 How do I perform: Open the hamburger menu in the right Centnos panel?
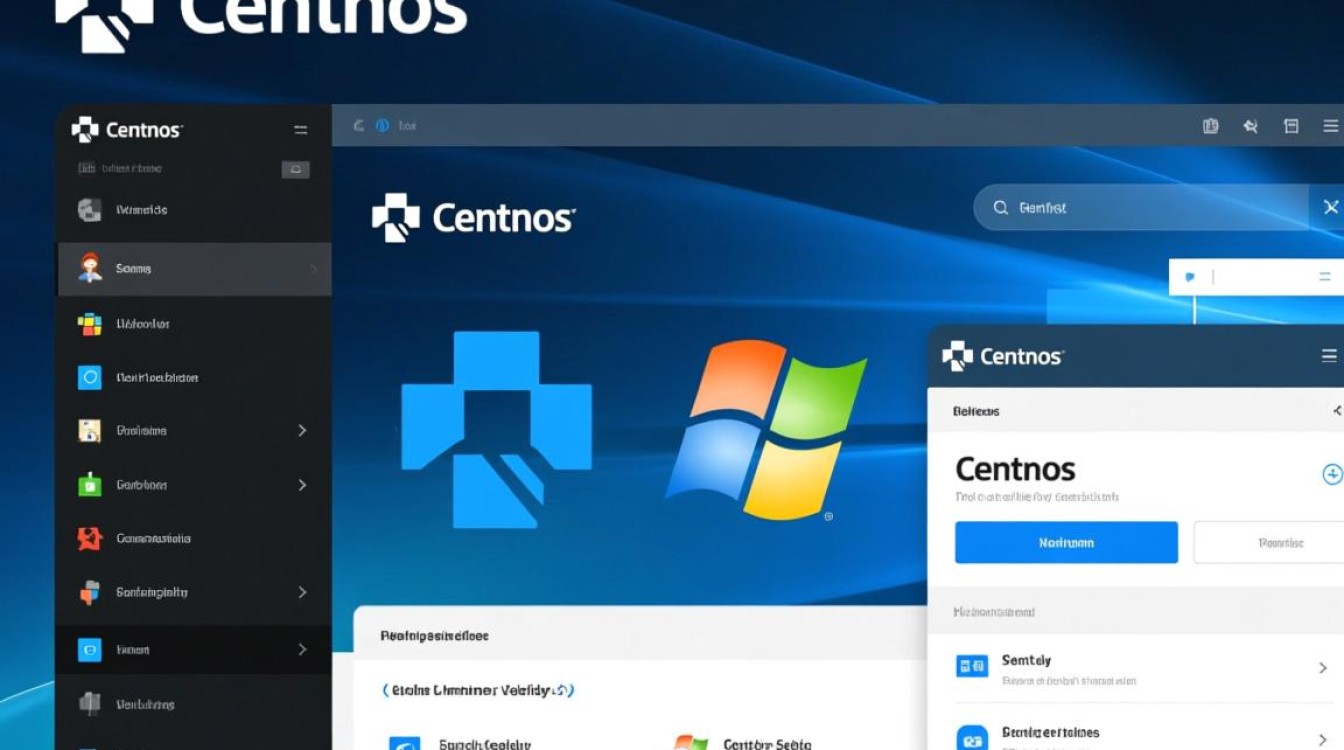[x=1329, y=356]
